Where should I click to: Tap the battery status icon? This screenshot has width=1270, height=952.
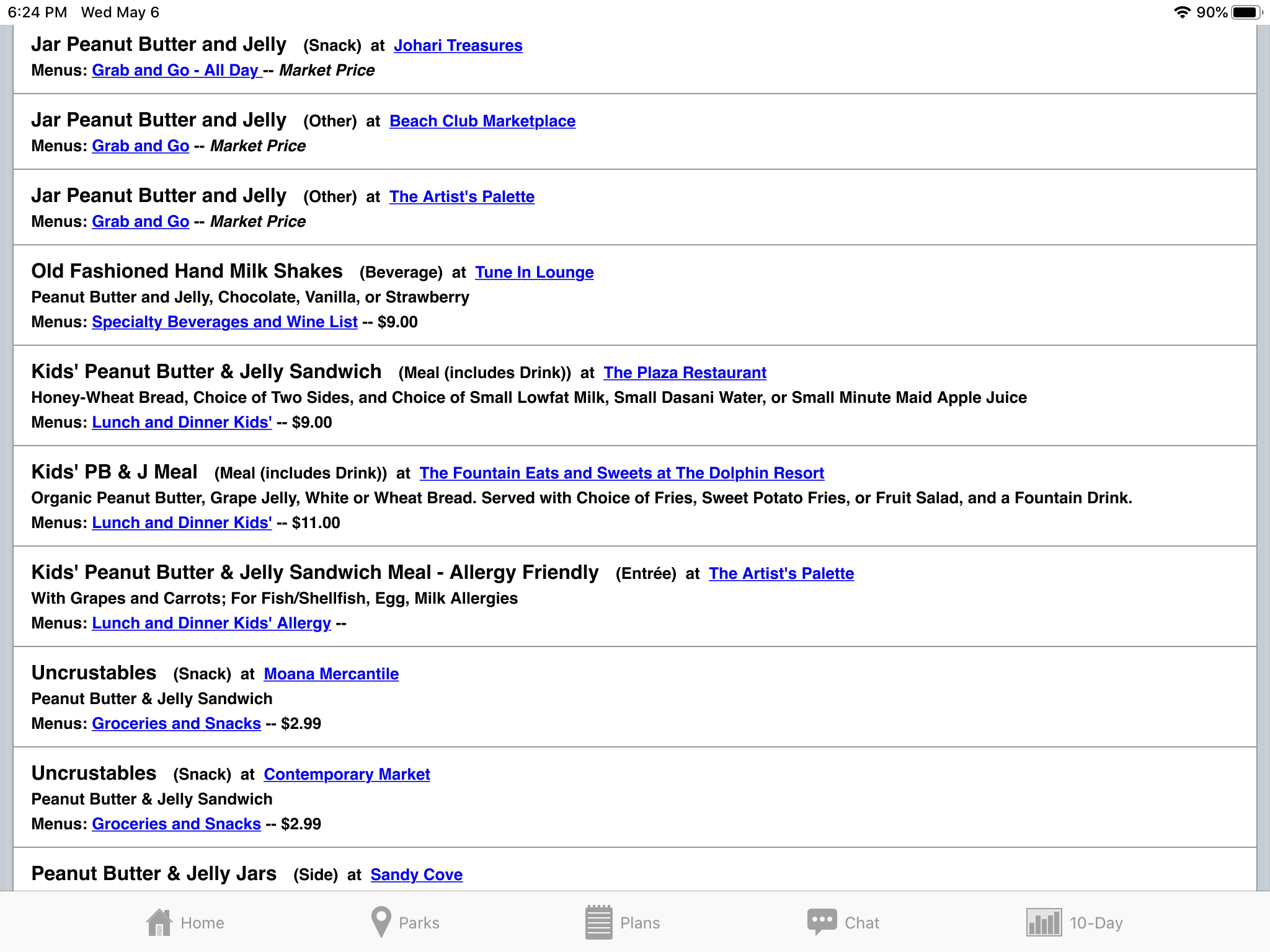click(1246, 12)
